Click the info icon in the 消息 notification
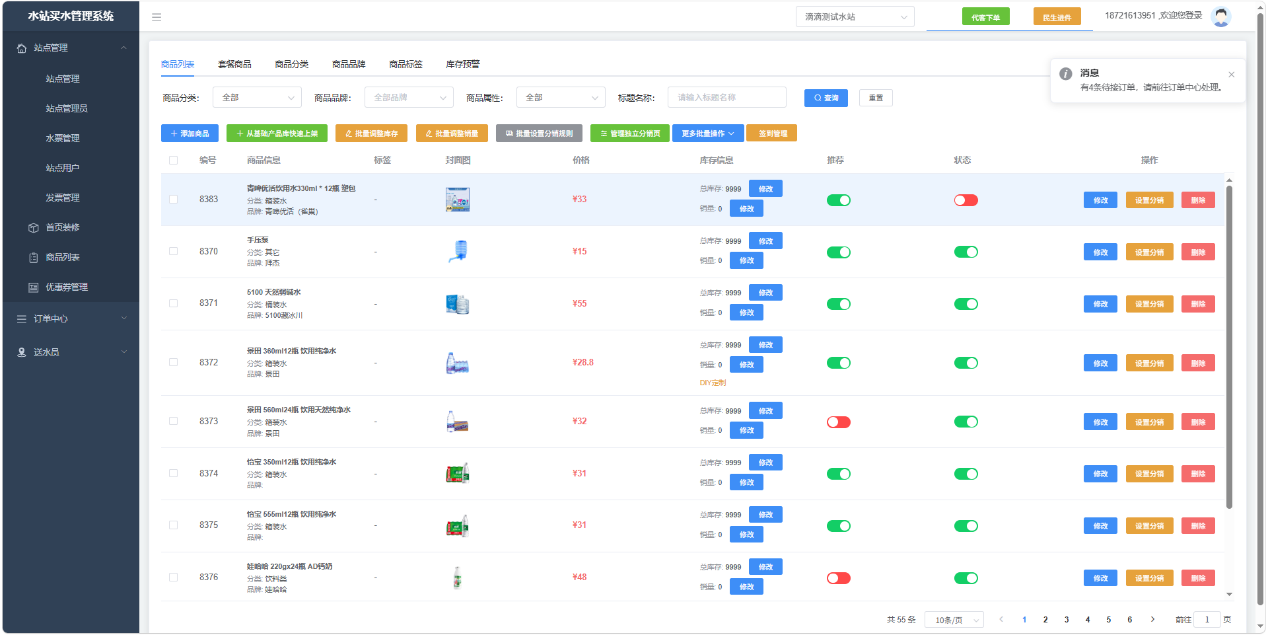 pyautogui.click(x=1066, y=74)
